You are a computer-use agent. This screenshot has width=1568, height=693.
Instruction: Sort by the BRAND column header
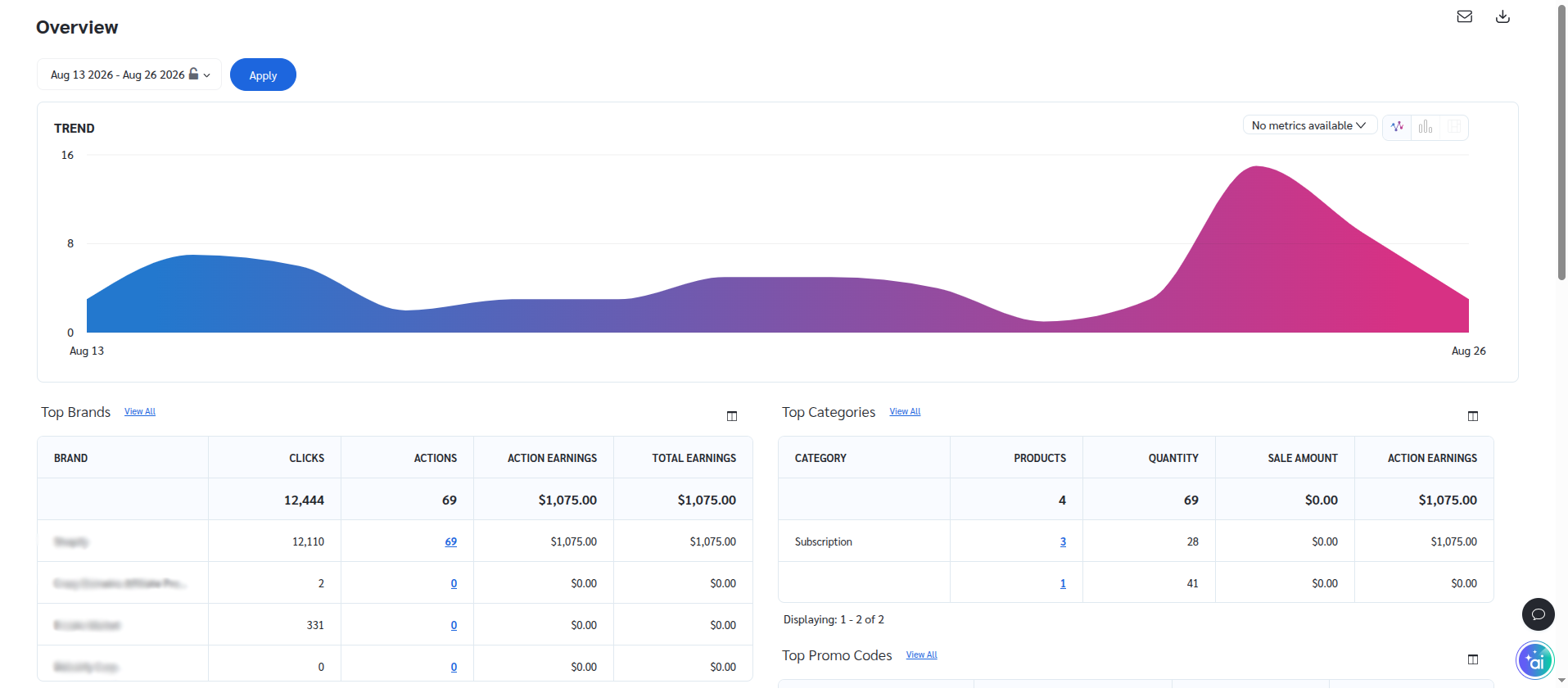tap(70, 458)
